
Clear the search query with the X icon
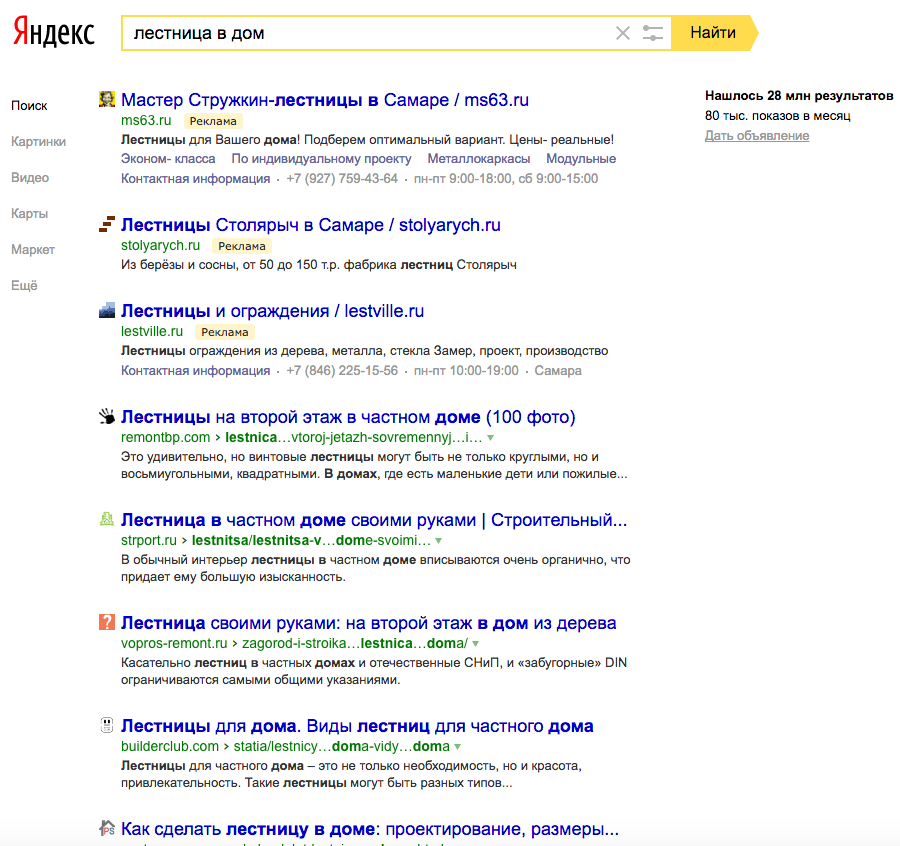623,33
